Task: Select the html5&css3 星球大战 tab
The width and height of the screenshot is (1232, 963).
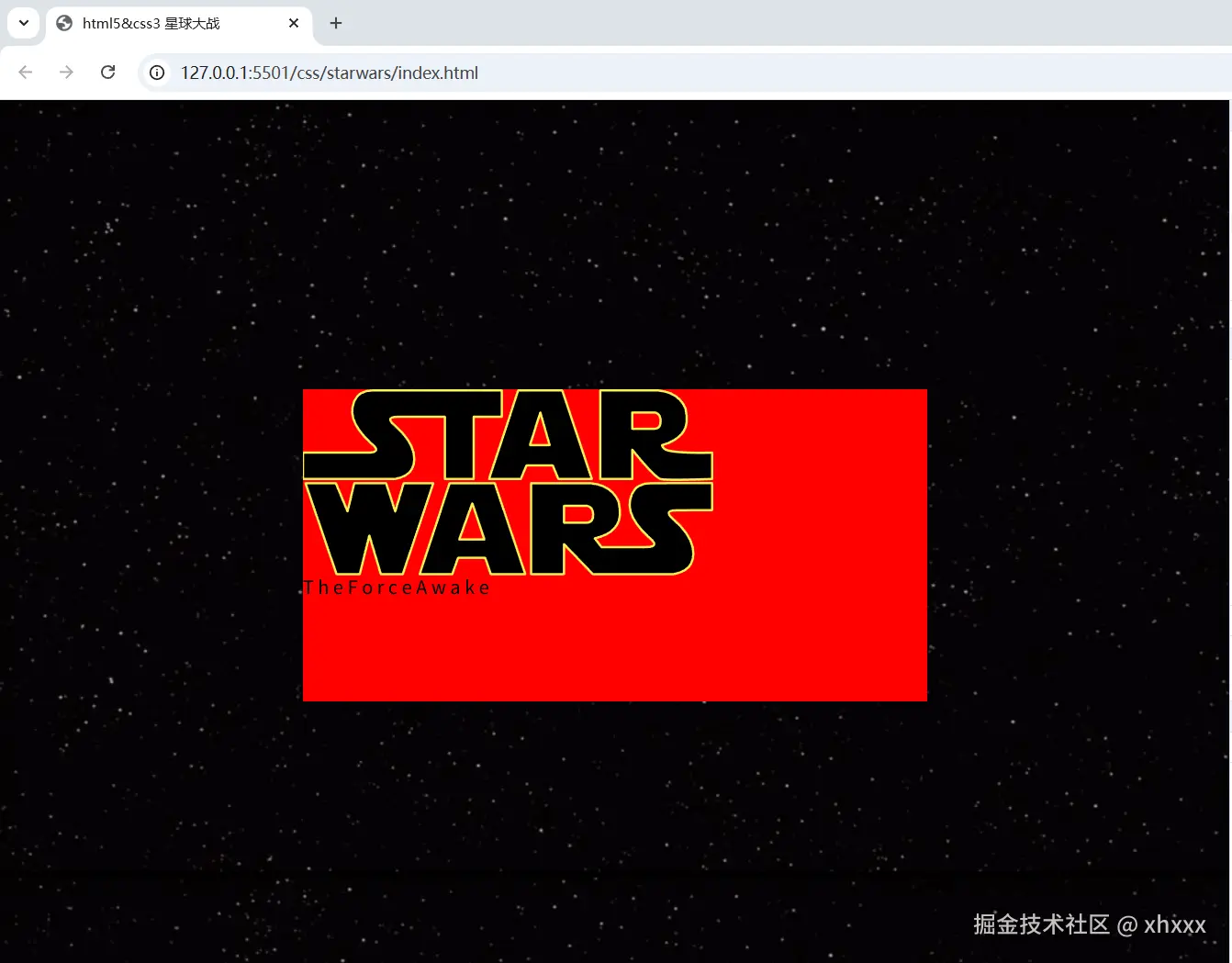Action: pyautogui.click(x=179, y=24)
